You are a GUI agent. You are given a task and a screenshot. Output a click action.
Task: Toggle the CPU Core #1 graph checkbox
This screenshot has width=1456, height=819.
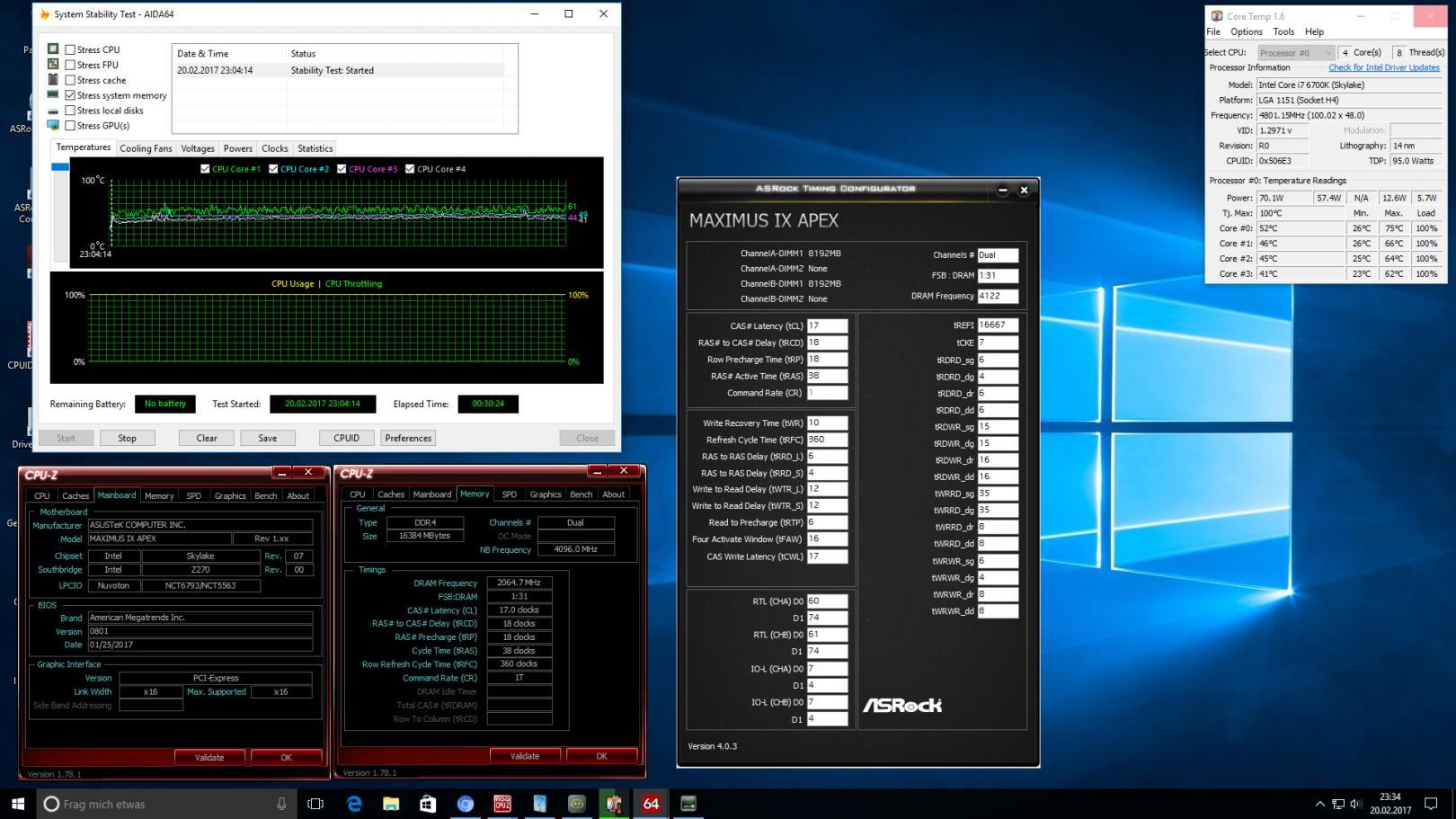205,169
